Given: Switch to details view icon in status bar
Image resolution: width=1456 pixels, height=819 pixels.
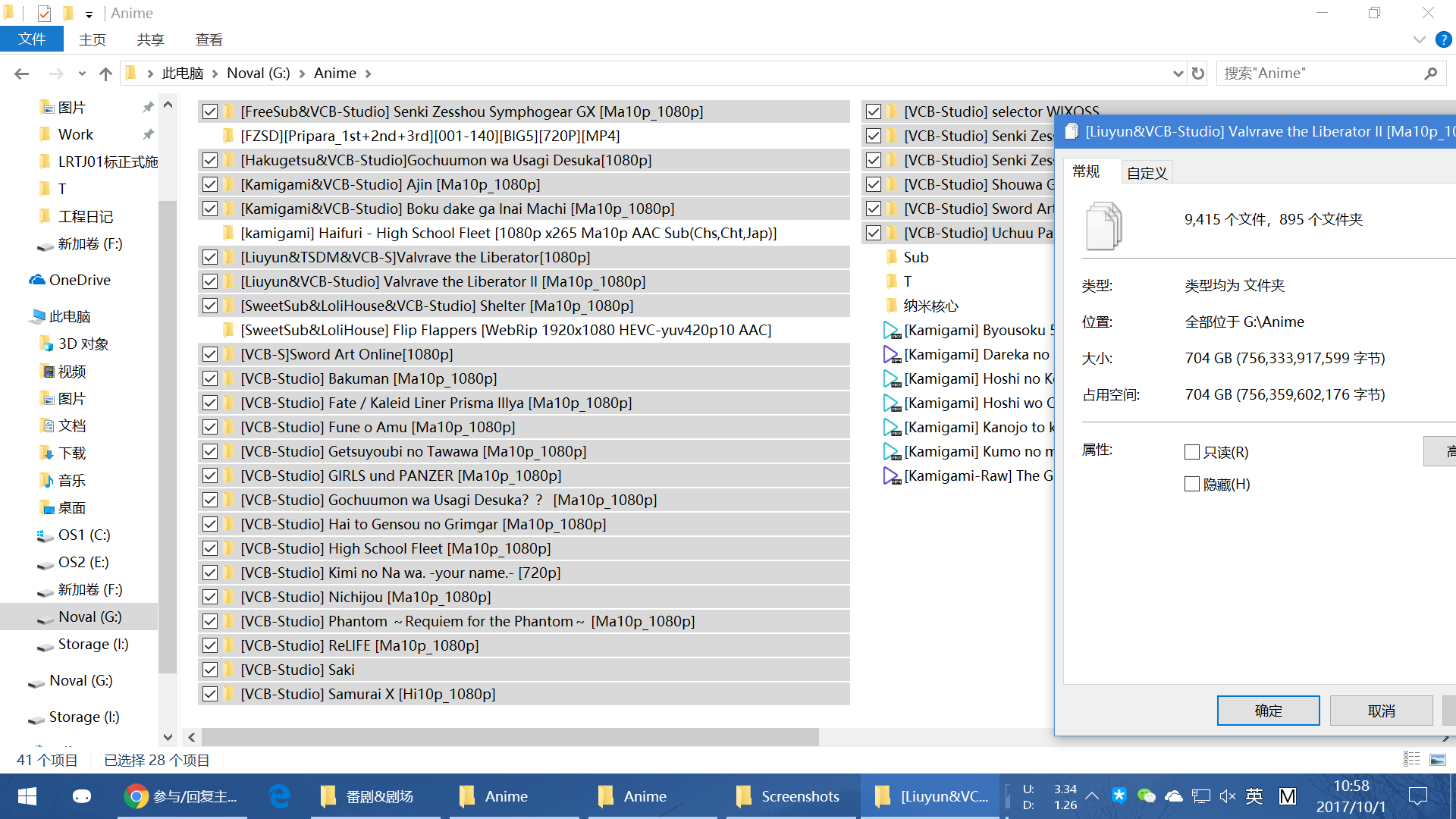Looking at the screenshot, I should (x=1411, y=759).
